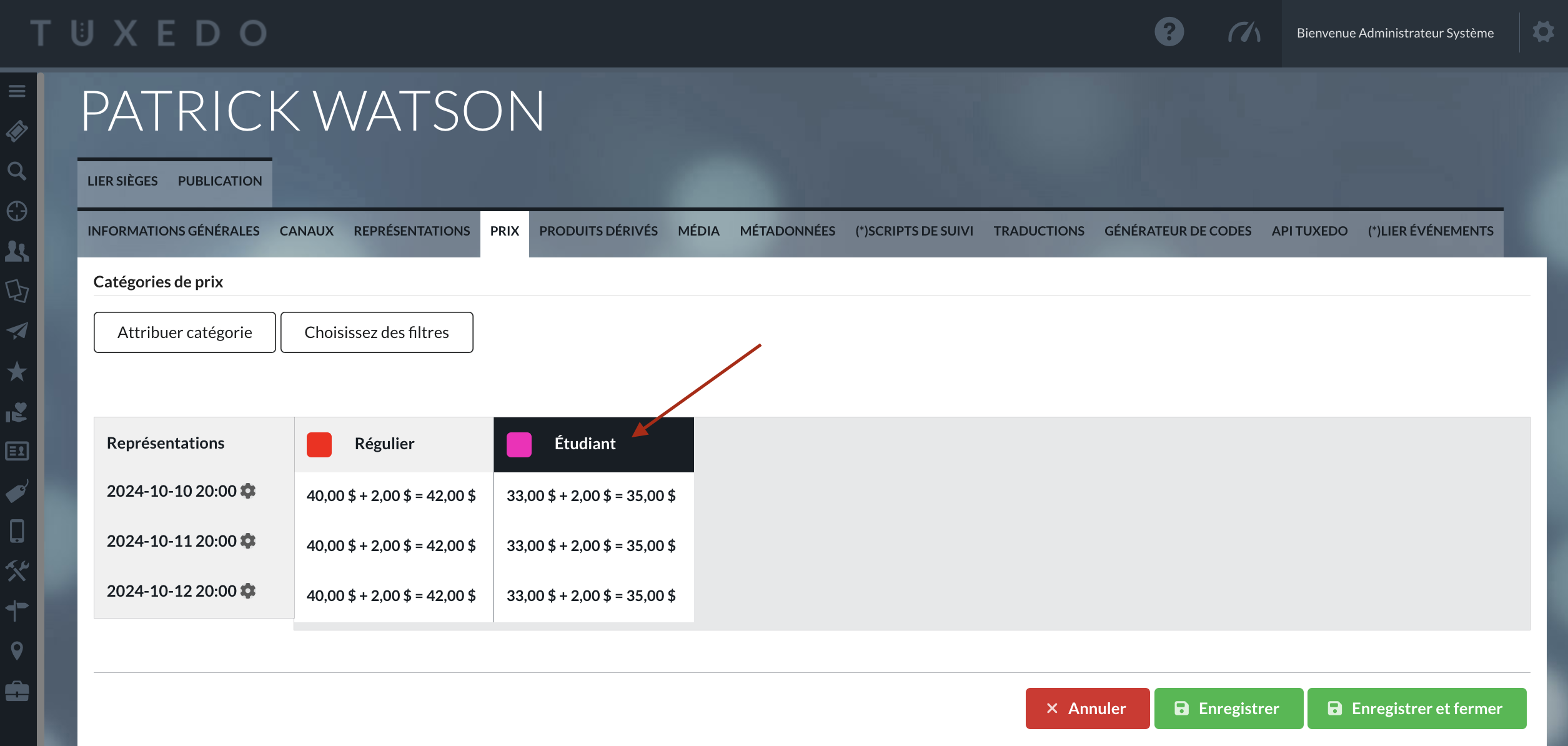Click the Attribuer catégorie button
The height and width of the screenshot is (746, 1568).
185,332
